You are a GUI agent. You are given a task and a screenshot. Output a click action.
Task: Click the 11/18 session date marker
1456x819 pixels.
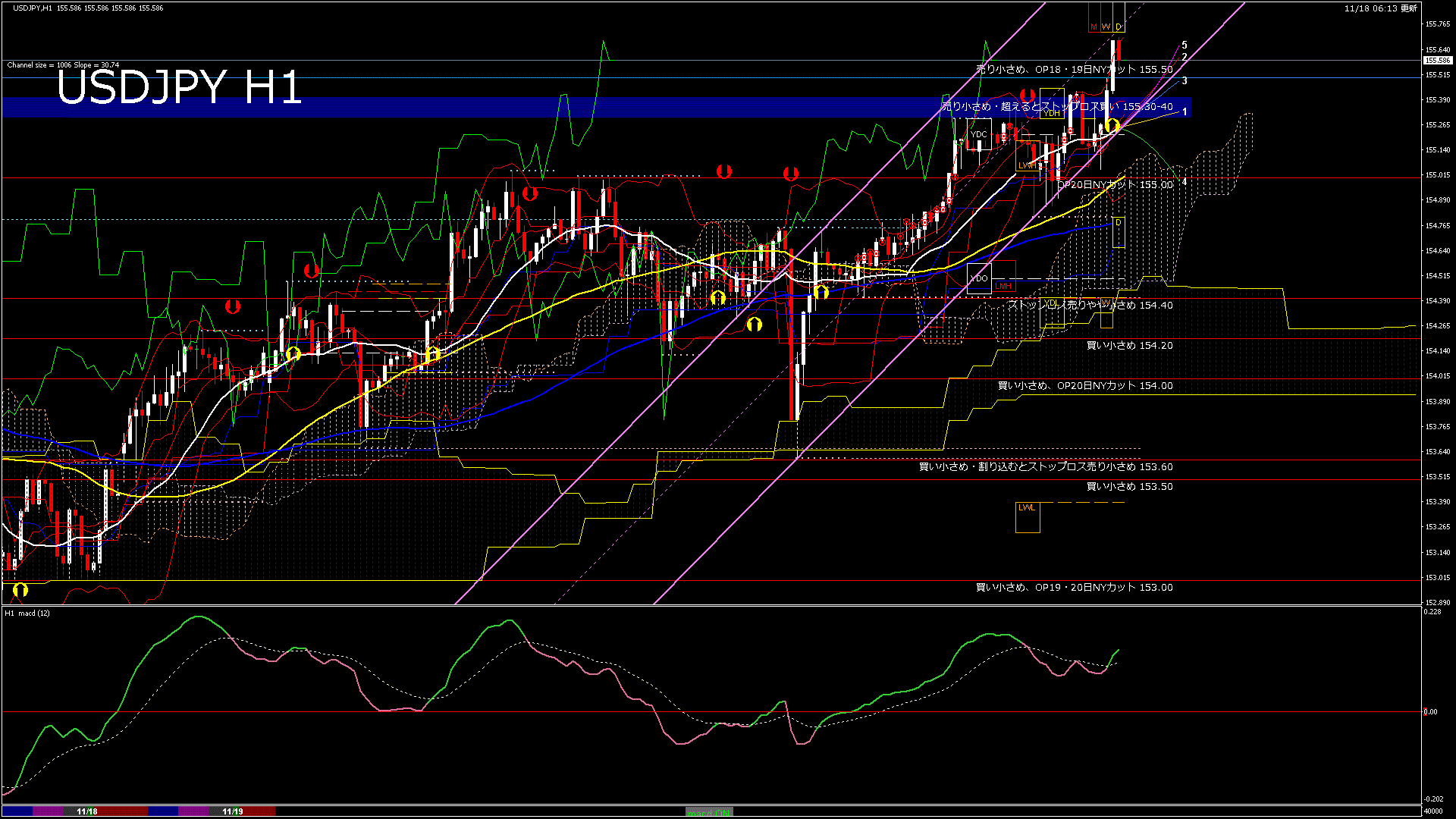pyautogui.click(x=87, y=811)
